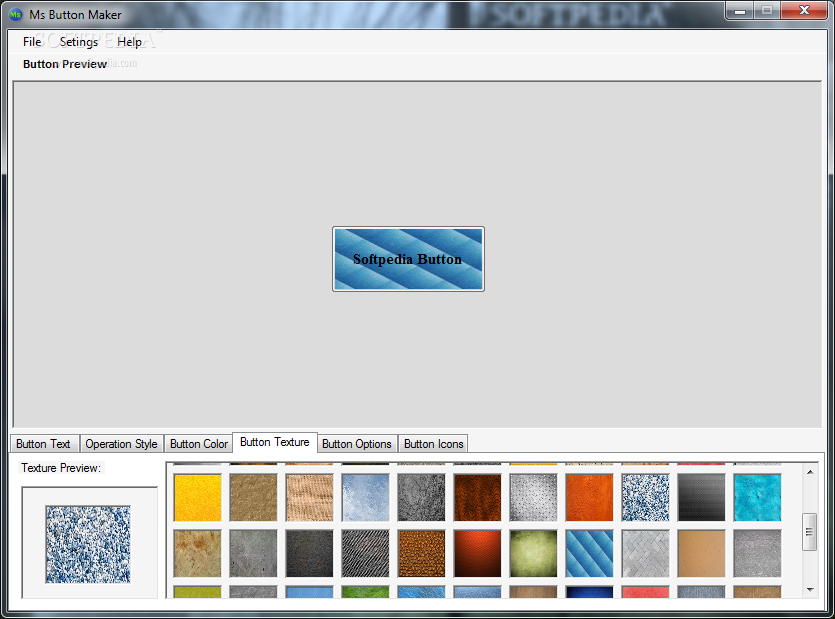
Task: Click the large Texture Preview image
Action: [88, 544]
